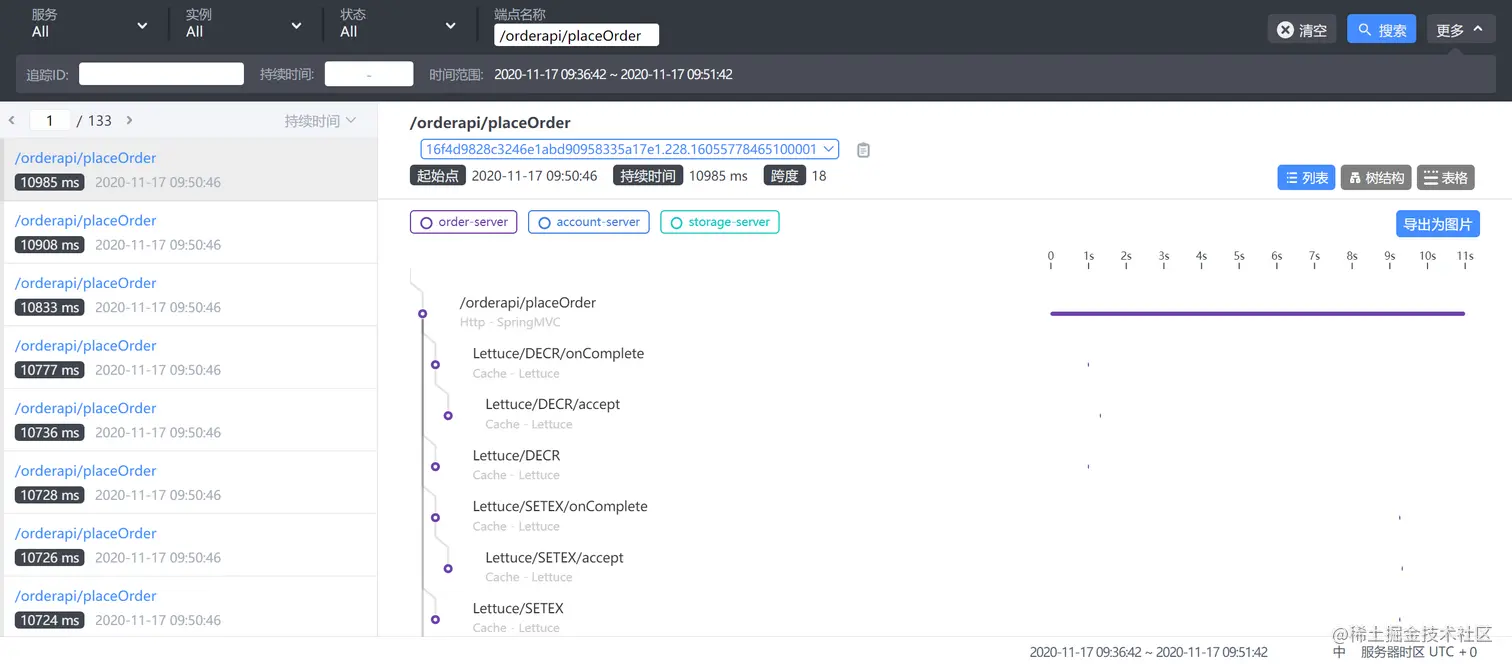Toggle account-server service legend

coord(589,222)
